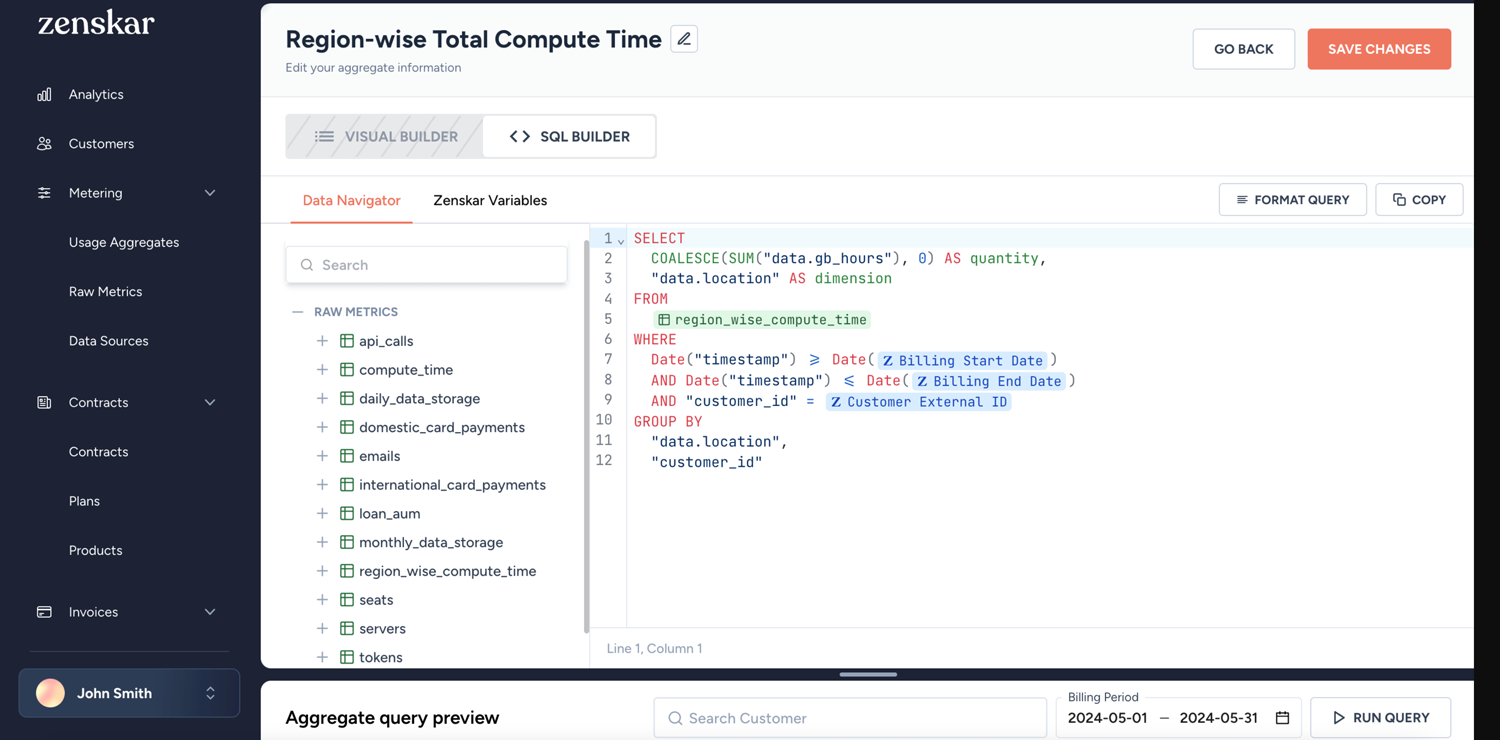
Task: Open Contracts via its sidebar icon
Action: [44, 402]
